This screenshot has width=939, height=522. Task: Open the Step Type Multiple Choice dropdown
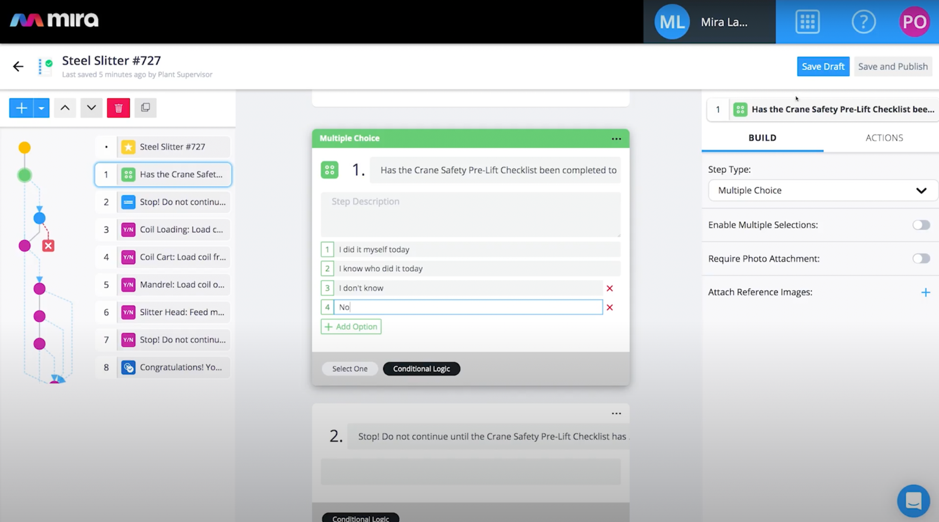[822, 190]
